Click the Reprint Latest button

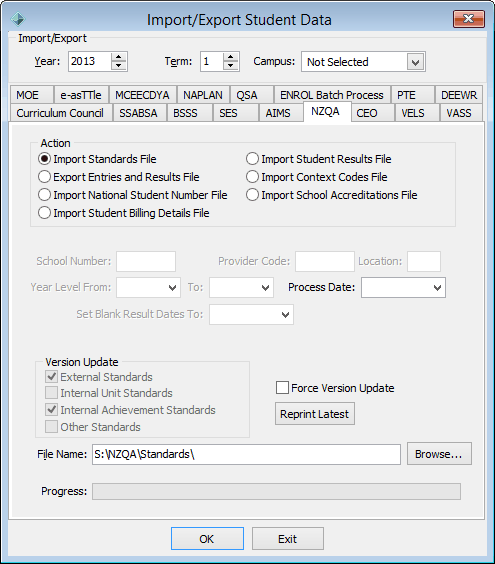click(x=315, y=414)
